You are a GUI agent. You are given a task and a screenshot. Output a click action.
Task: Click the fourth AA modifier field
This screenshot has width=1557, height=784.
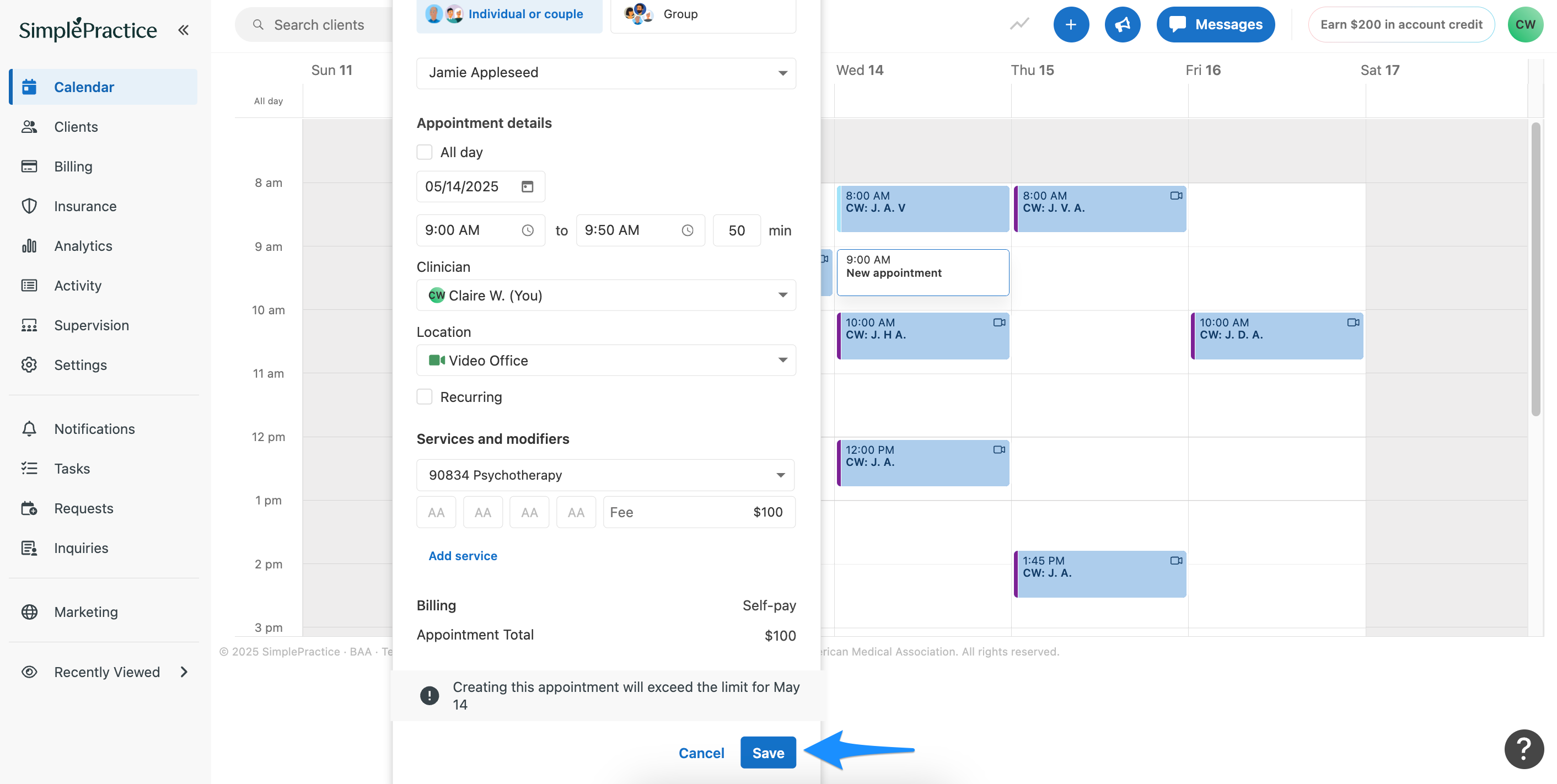[576, 513]
